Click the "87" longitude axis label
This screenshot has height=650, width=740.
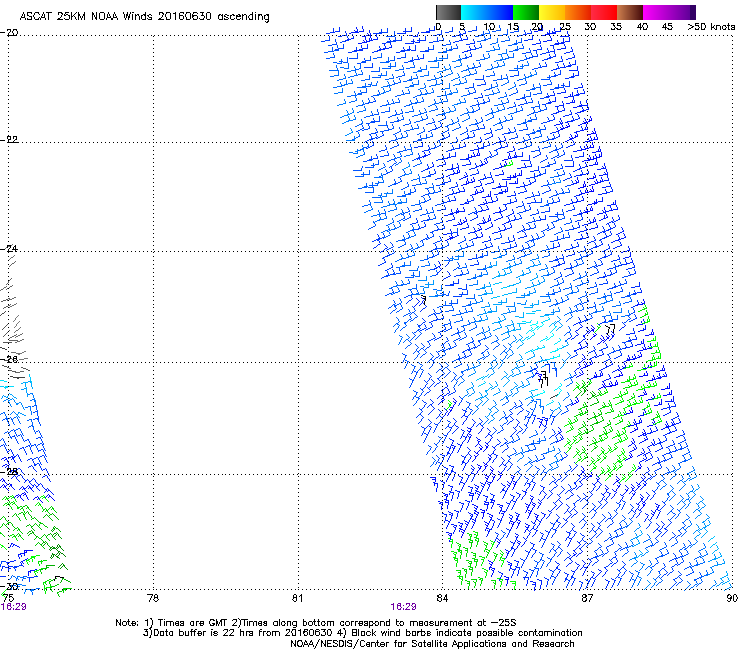click(x=587, y=599)
